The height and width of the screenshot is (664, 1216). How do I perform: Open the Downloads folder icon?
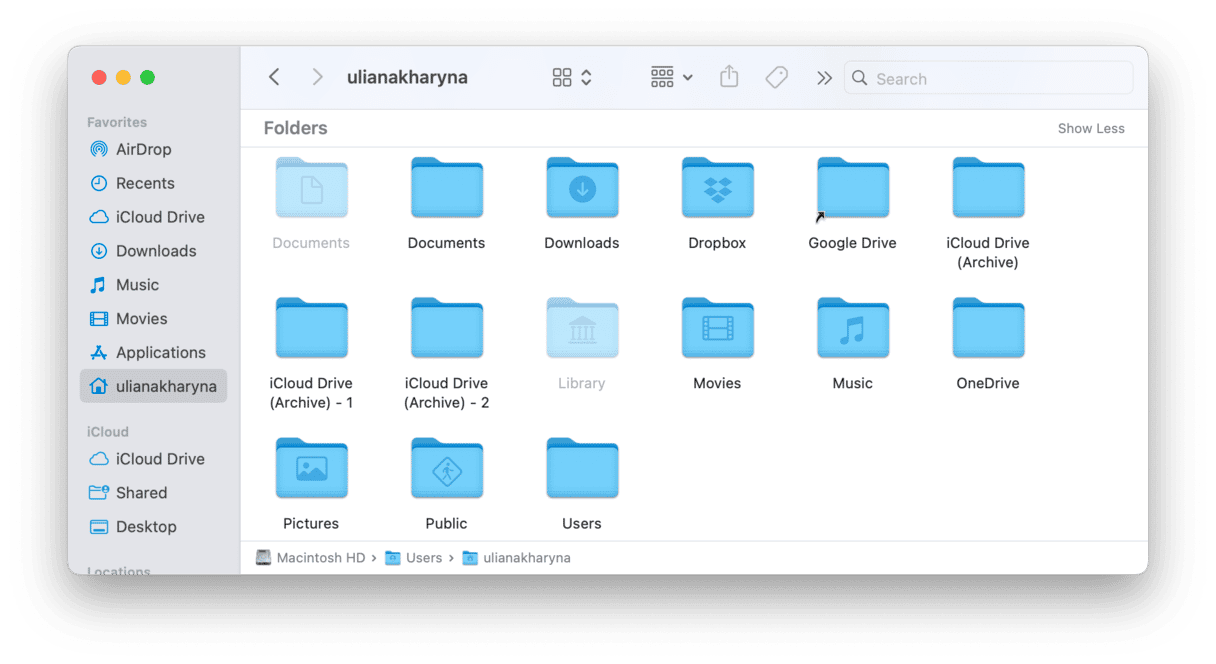point(582,189)
